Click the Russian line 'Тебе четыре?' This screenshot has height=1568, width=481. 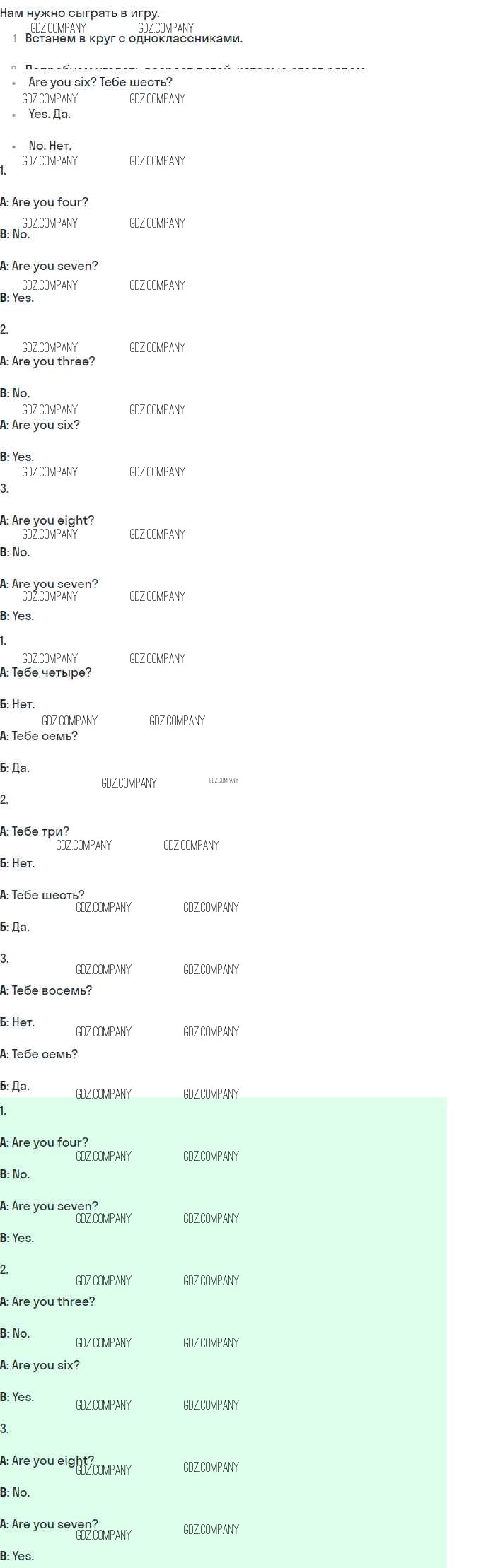tap(52, 672)
